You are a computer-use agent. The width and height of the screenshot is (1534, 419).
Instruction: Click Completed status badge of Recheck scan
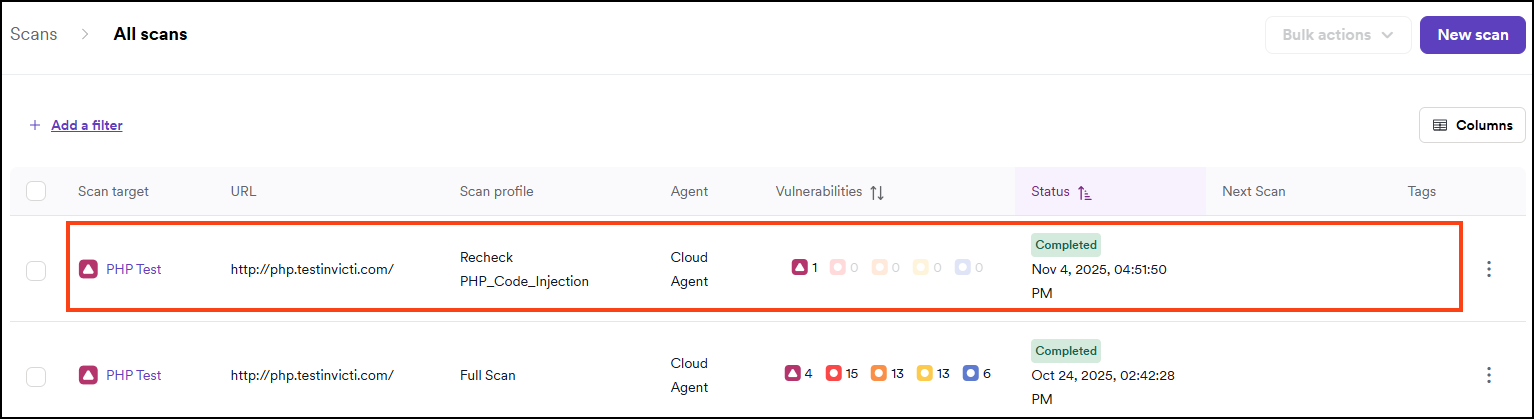[1066, 245]
